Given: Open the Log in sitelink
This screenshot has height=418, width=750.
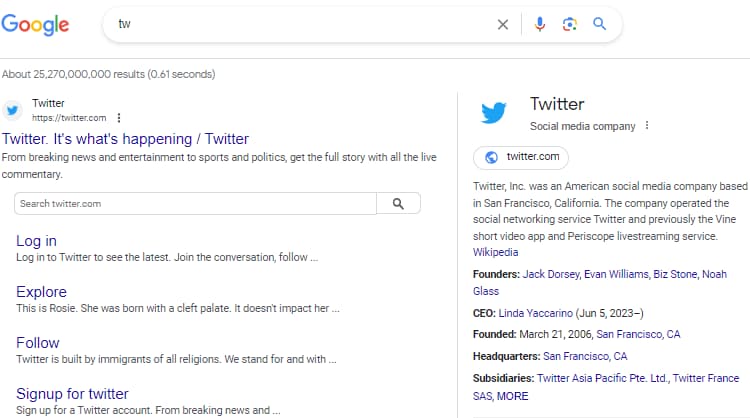Looking at the screenshot, I should point(36,241).
